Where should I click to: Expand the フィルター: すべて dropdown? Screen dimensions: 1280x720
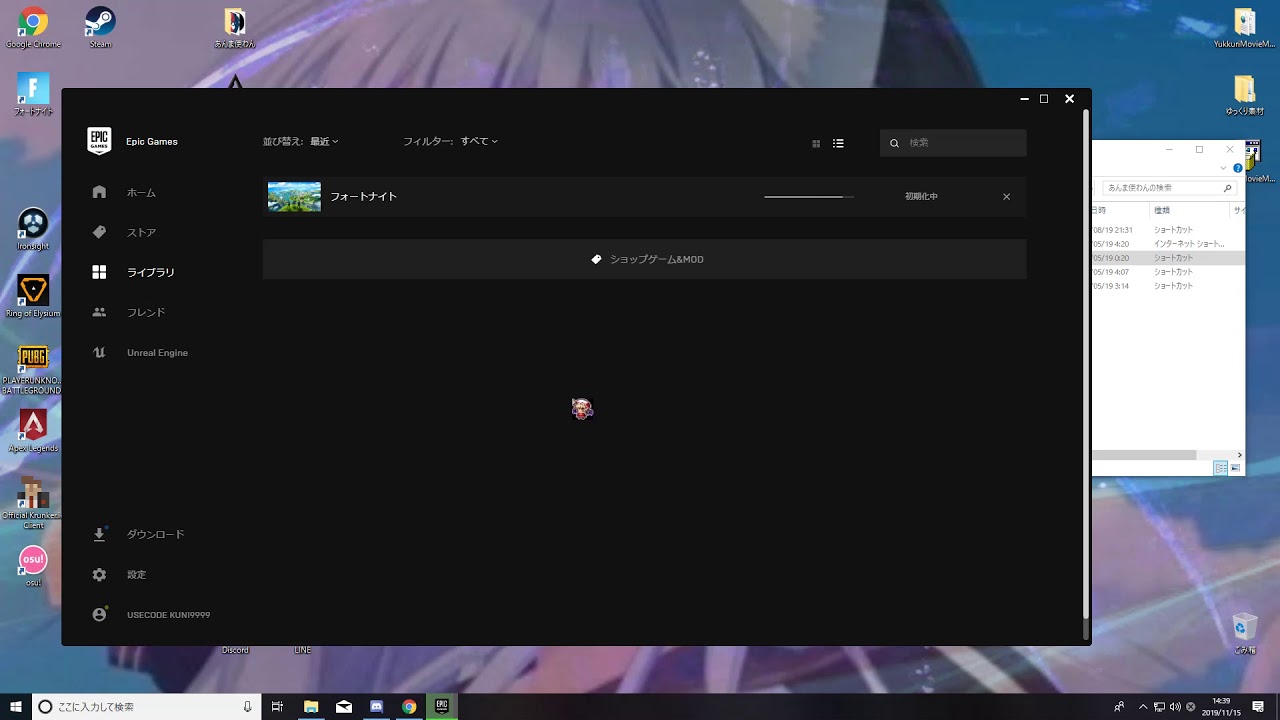450,141
